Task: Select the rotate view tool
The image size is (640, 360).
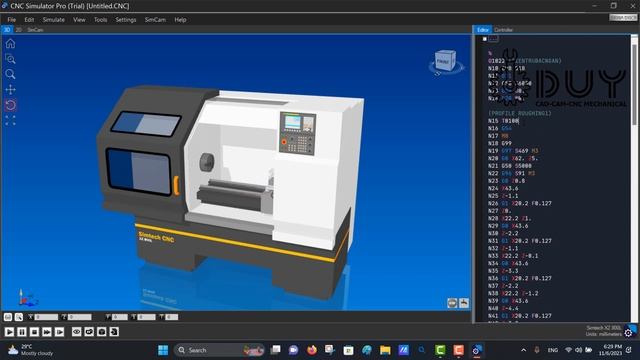Action: point(10,105)
